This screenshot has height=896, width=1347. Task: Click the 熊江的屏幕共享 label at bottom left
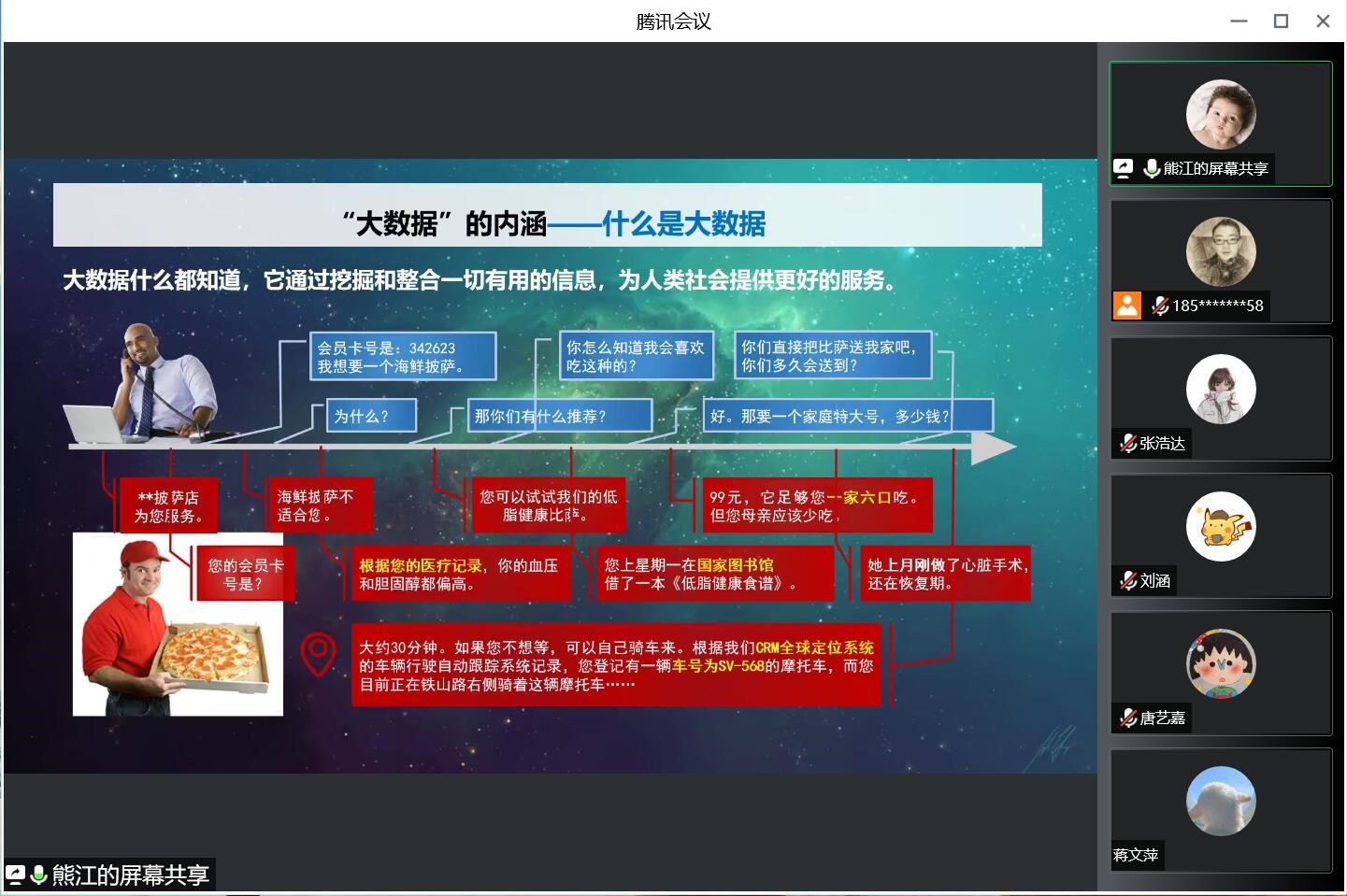[x=130, y=875]
